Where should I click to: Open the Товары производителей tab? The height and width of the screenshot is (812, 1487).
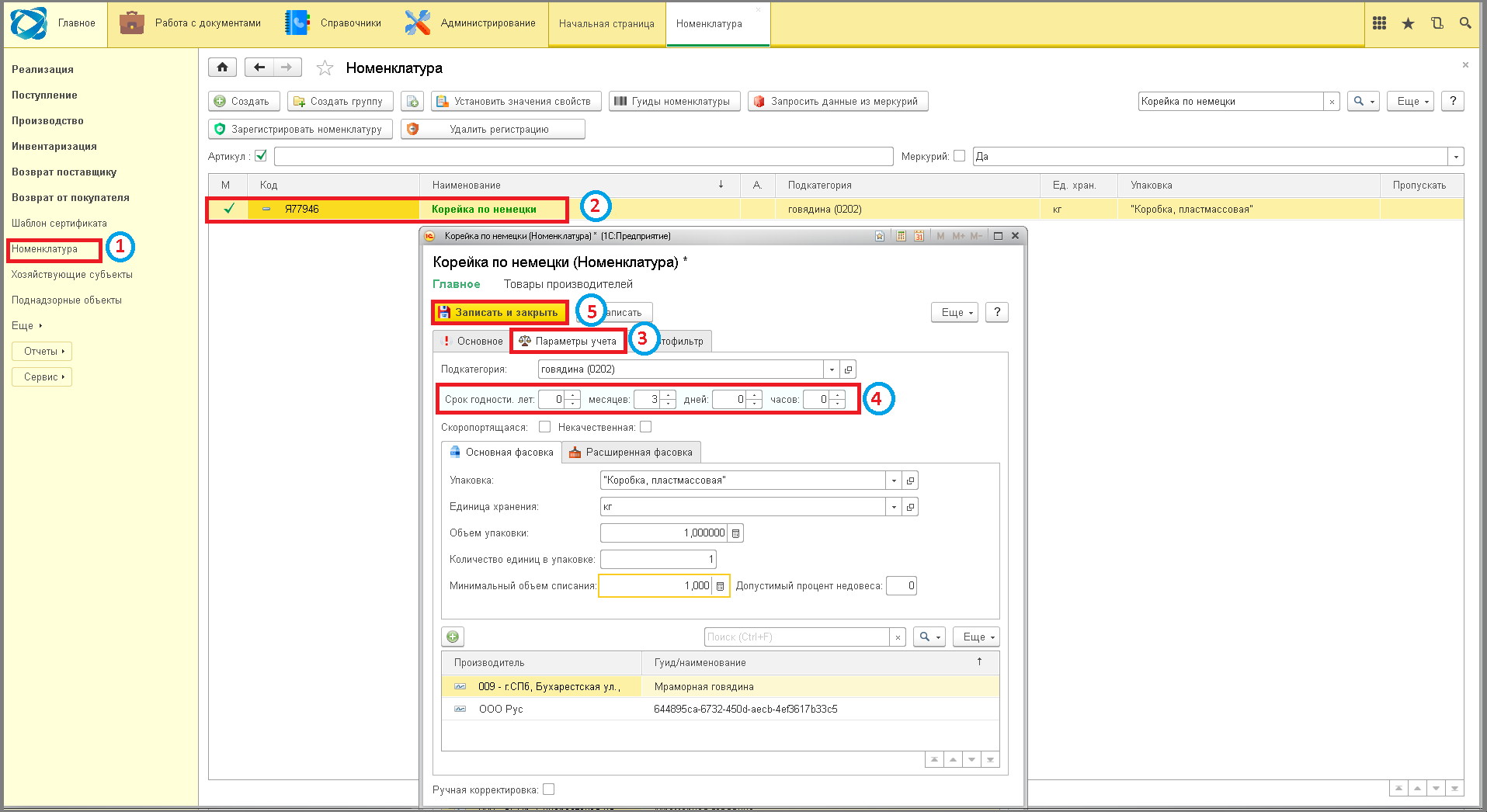point(568,284)
